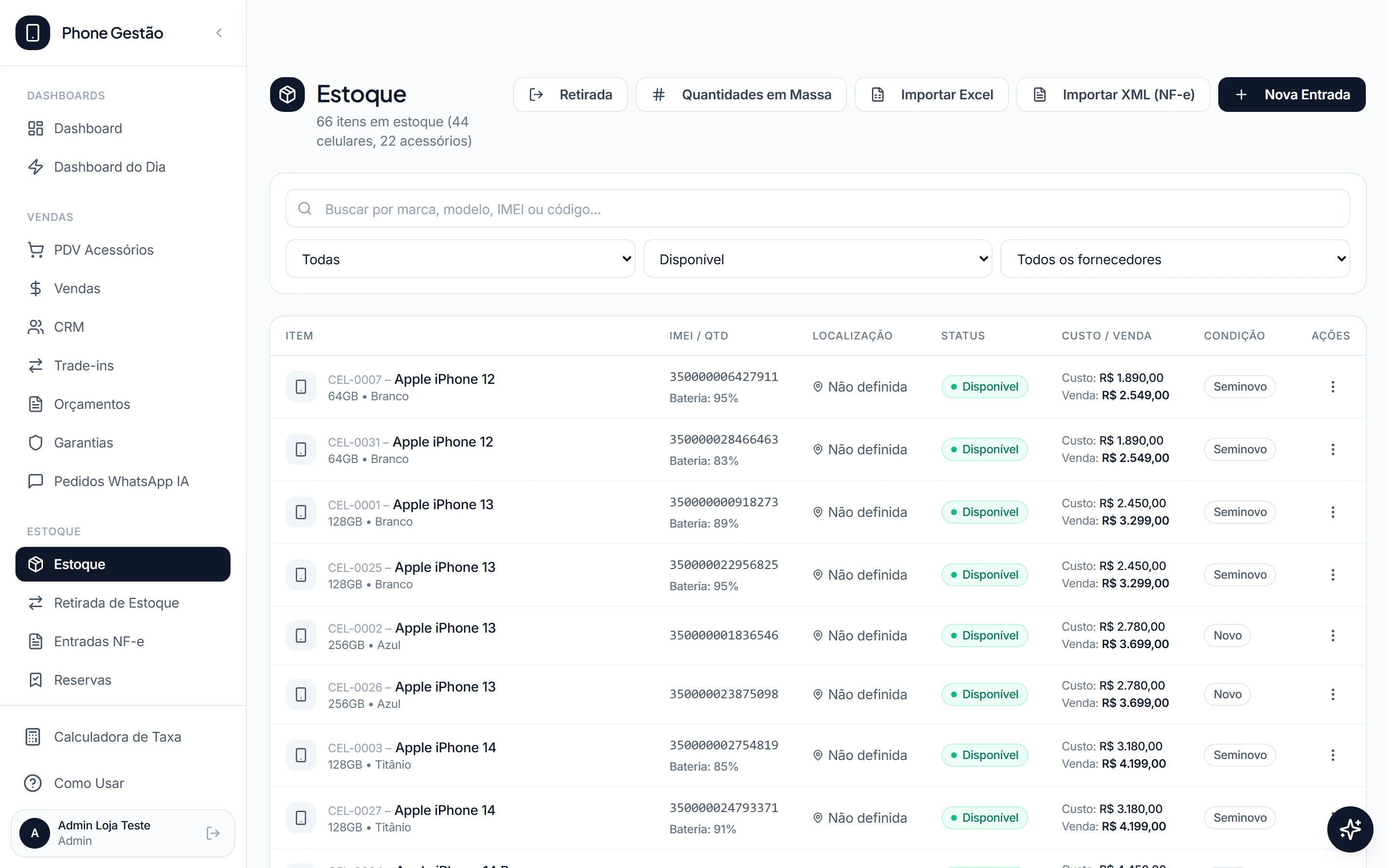The width and height of the screenshot is (1389, 868).
Task: Click the Novo badge for CEL-0002
Action: tap(1227, 636)
